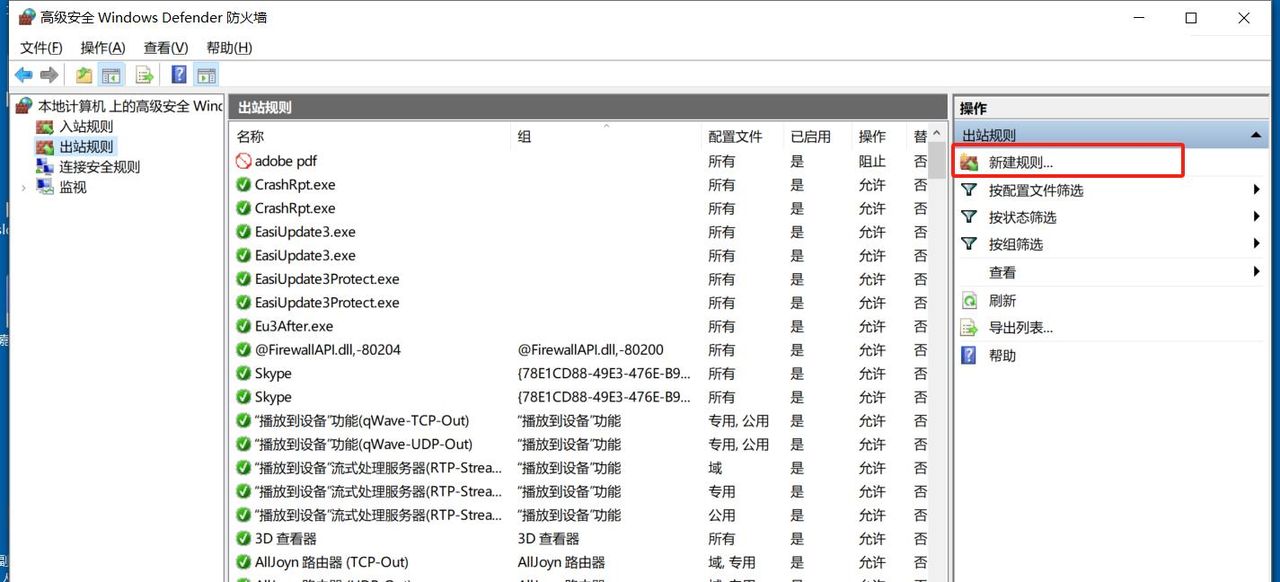Viewport: 1280px width, 582px height.
Task: Click the @FirewallAPI.dll,-80200 group cell
Action: coord(590,350)
